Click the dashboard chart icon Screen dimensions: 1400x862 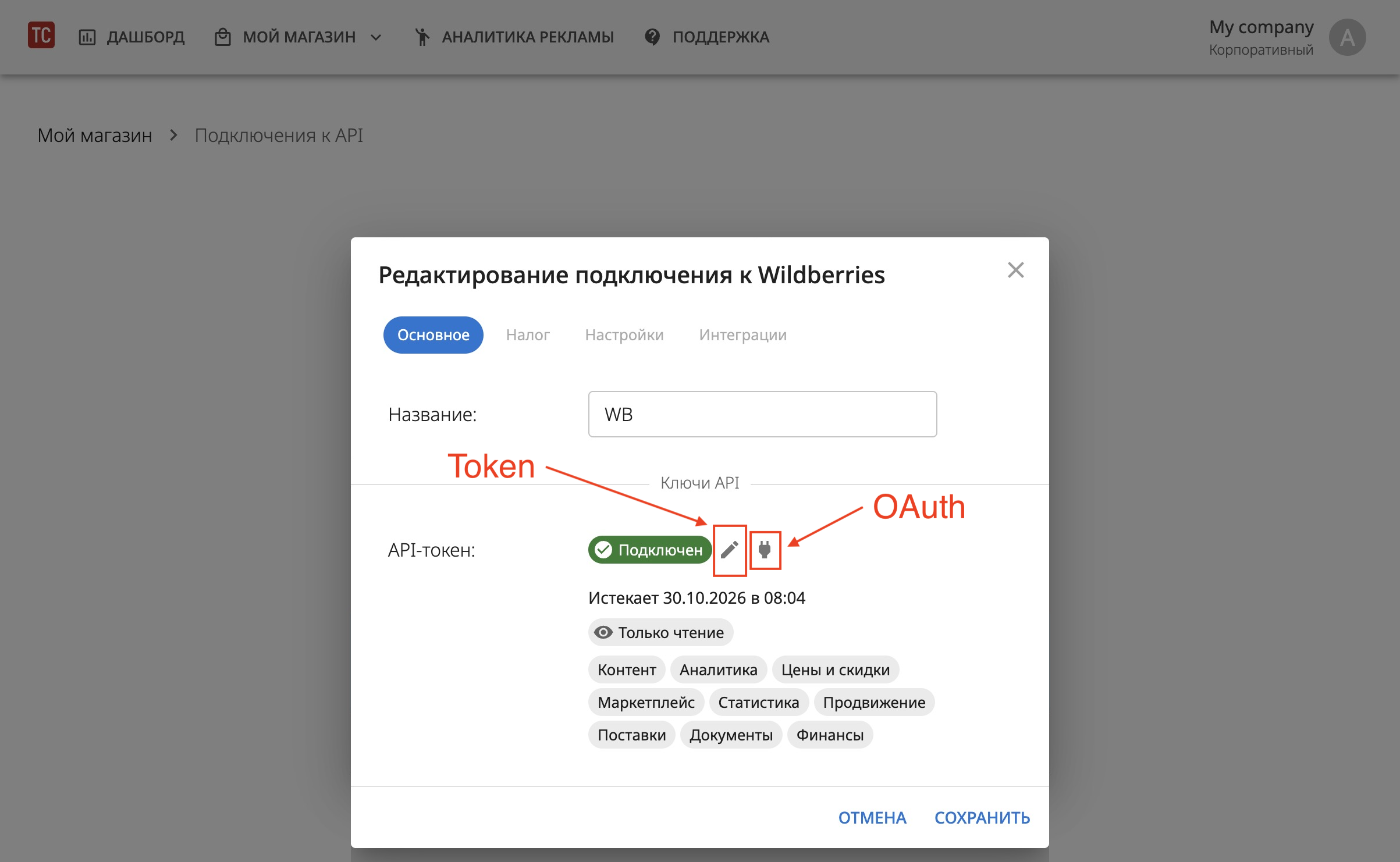tap(87, 37)
